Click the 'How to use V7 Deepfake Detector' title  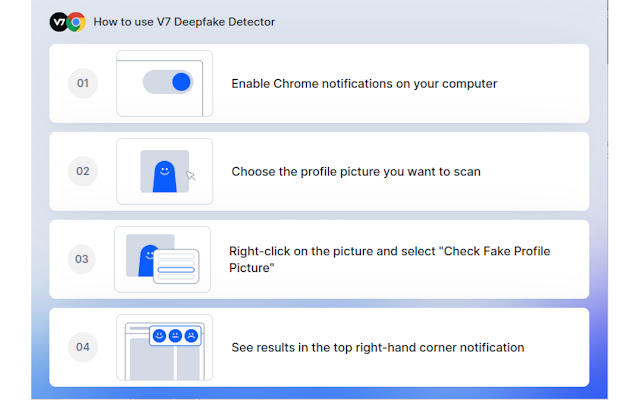click(184, 22)
